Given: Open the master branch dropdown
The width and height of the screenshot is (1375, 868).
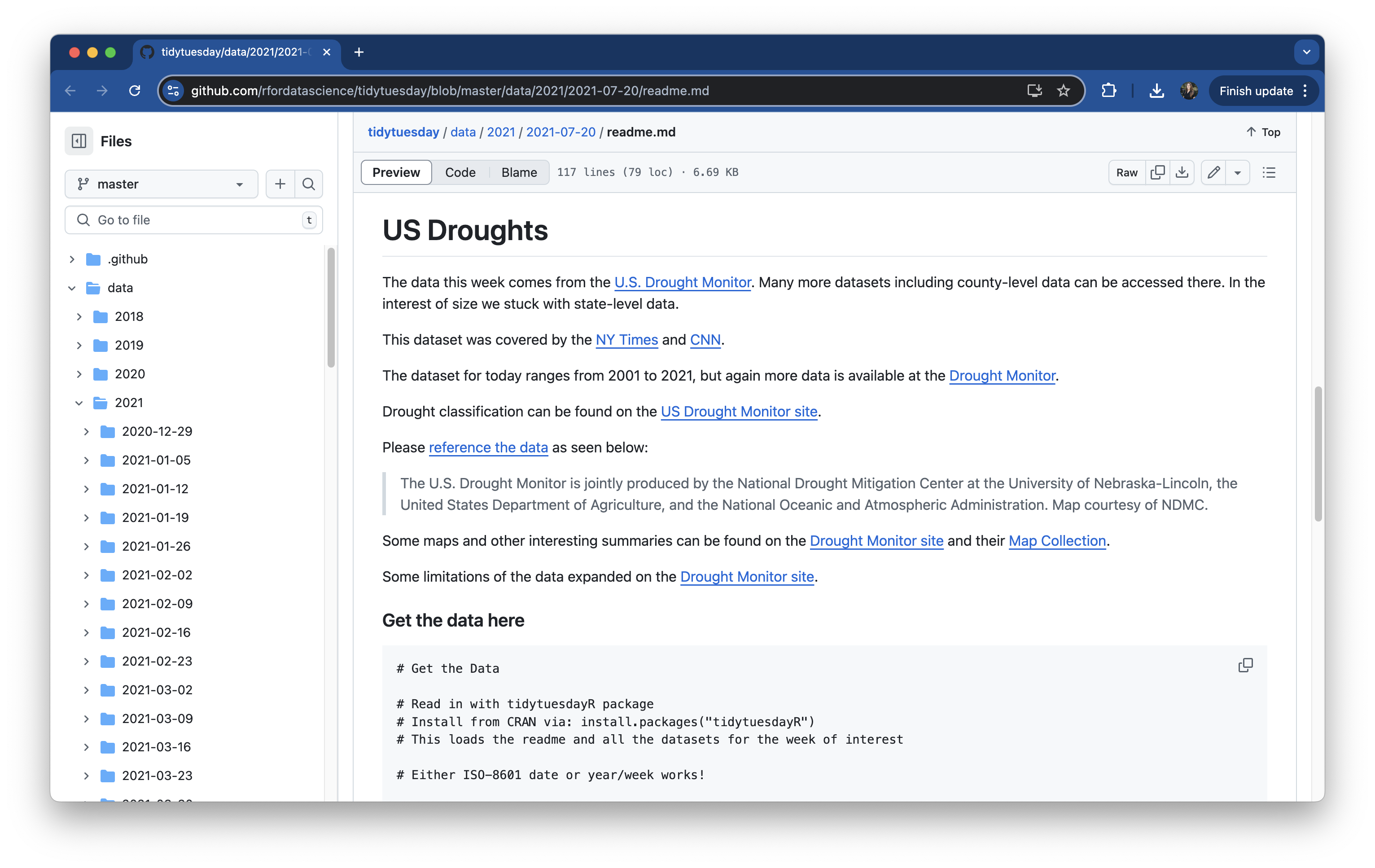Looking at the screenshot, I should (x=162, y=184).
